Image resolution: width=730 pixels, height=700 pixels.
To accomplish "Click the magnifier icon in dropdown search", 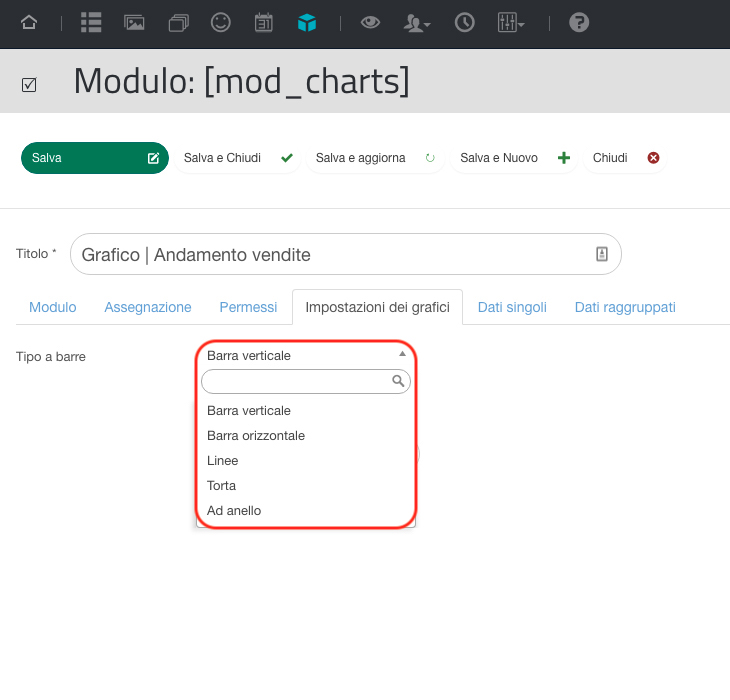I will click(398, 381).
